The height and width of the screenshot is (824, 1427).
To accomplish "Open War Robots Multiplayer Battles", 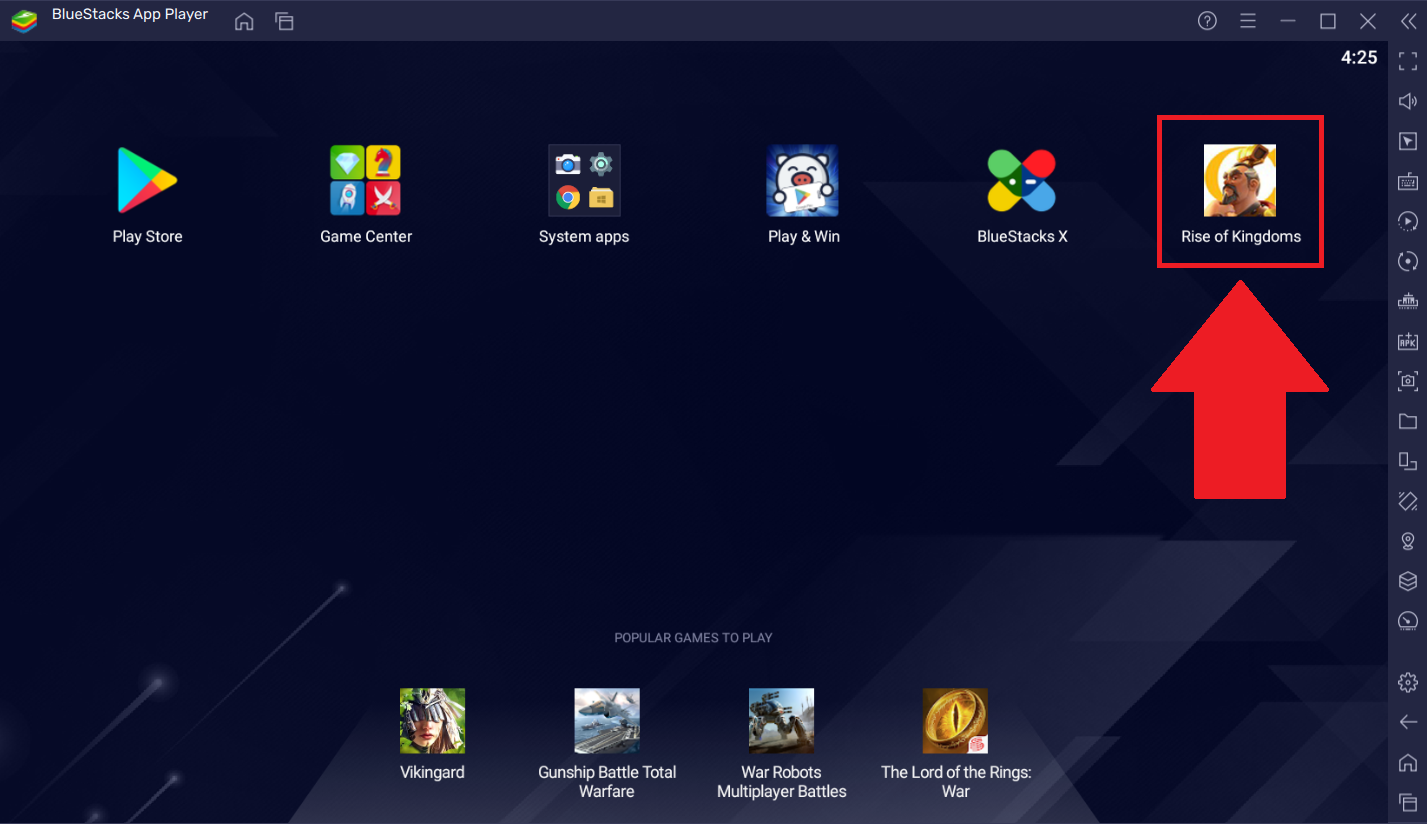I will [x=782, y=721].
